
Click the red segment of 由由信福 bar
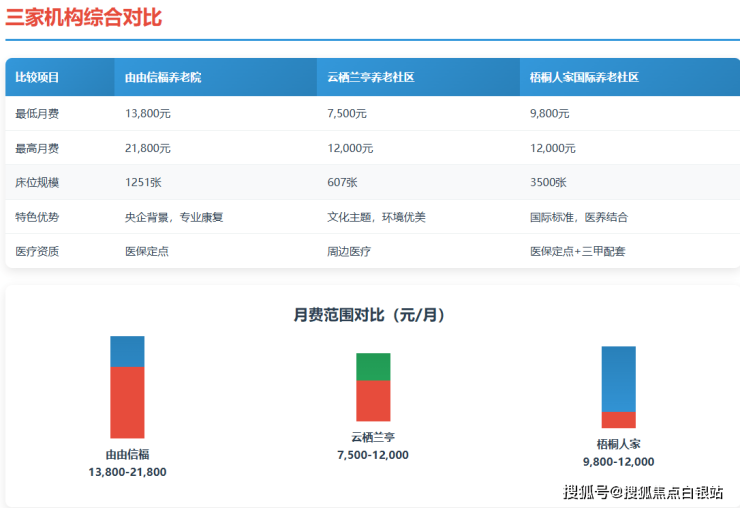coord(127,402)
